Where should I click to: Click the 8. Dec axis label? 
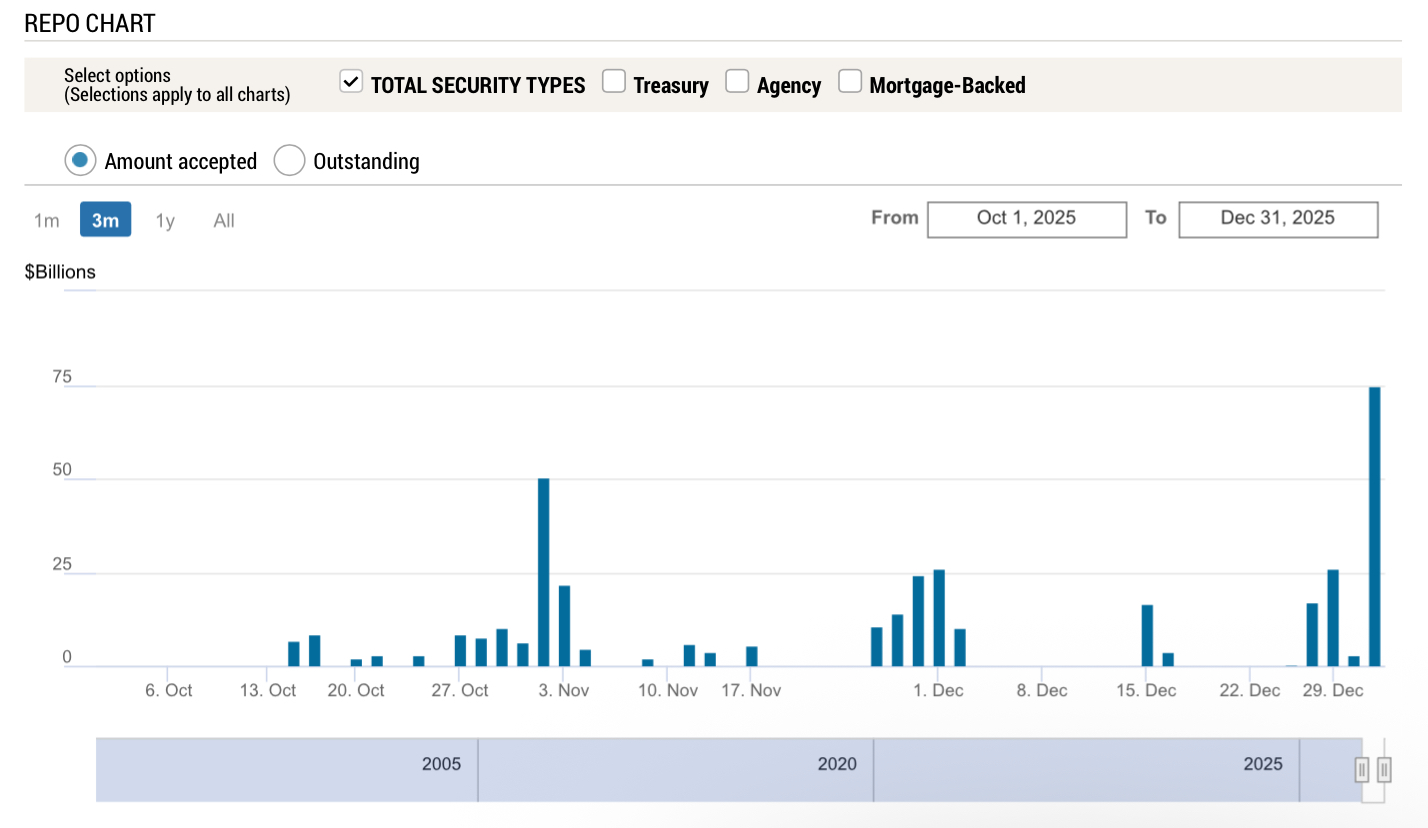[1043, 691]
